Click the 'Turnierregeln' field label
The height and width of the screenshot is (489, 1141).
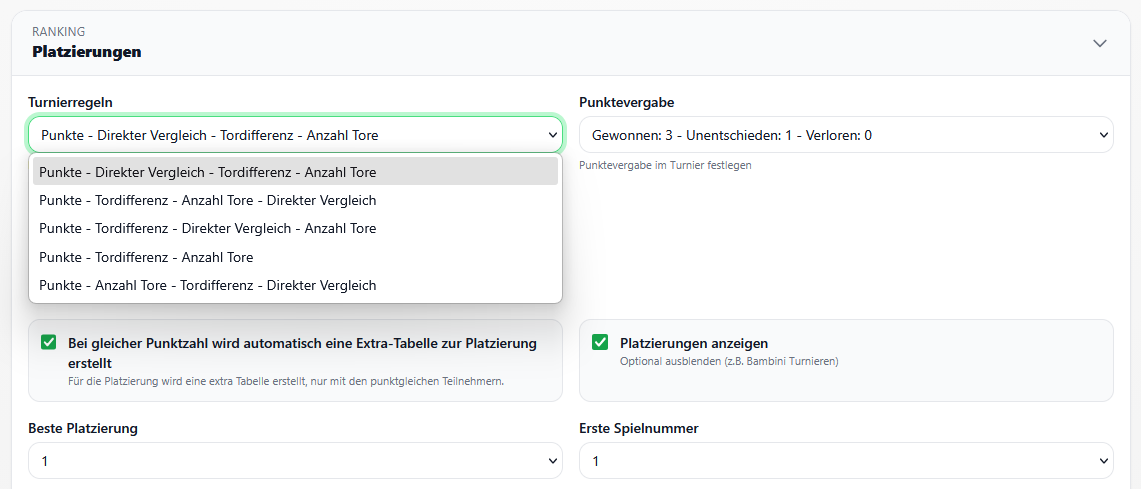pos(70,102)
